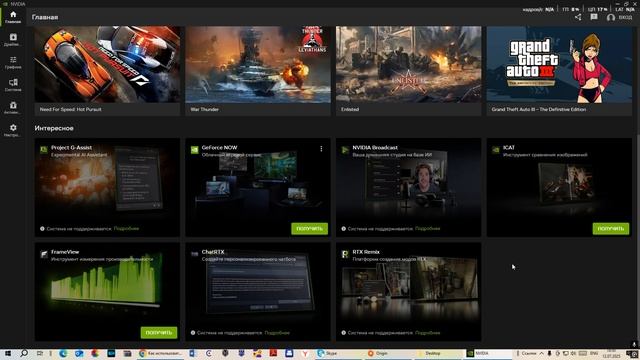Image resolution: width=640 pixels, height=360 pixels.
Task: Click the RTX Remix logo icon
Action: 345,254
